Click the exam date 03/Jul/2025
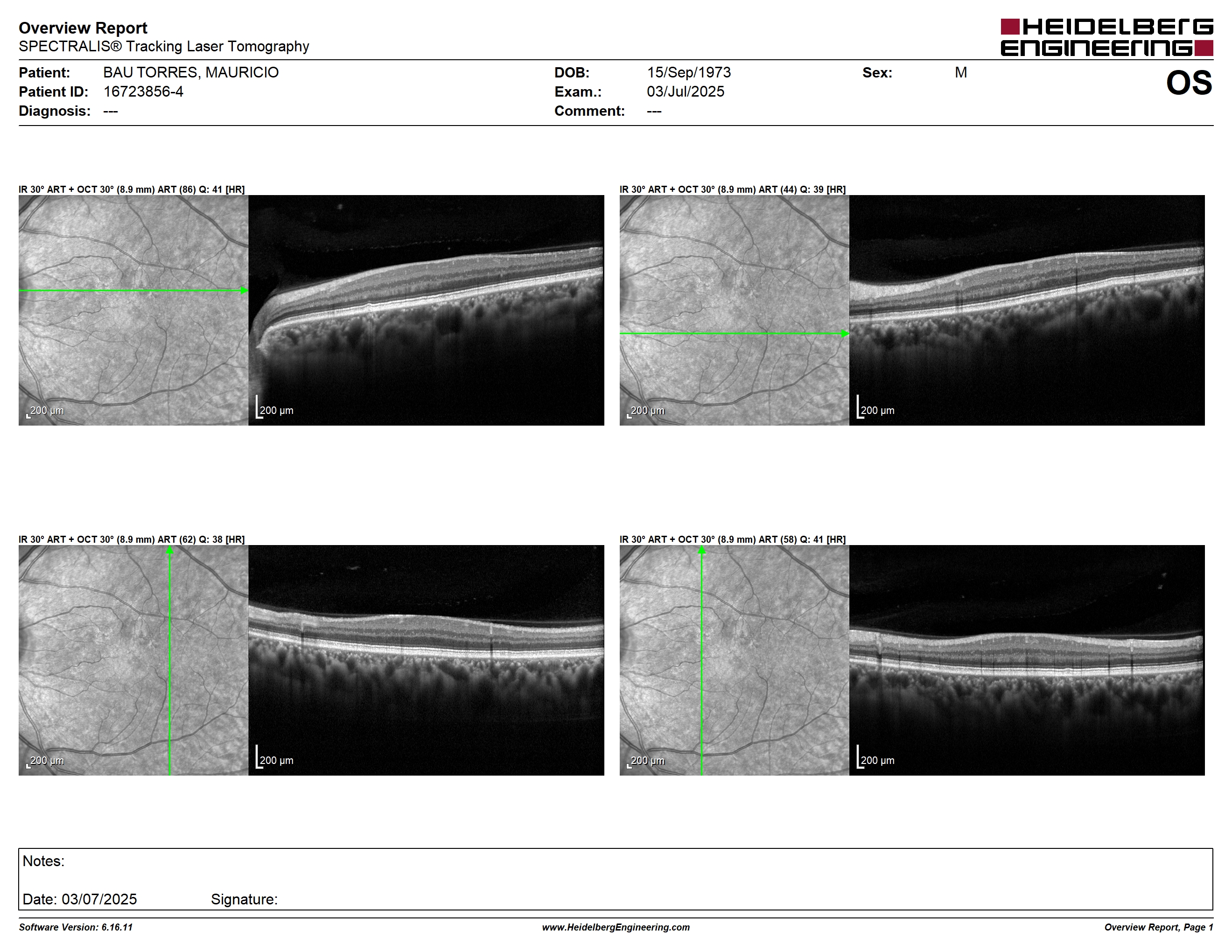 tap(686, 91)
